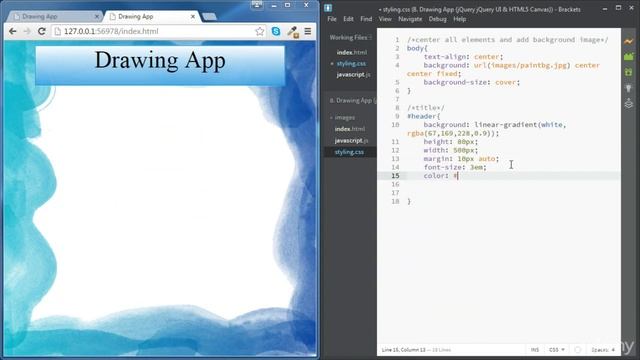640x360 pixels.
Task: Open the Extension Manager brick icon
Action: click(x=629, y=57)
